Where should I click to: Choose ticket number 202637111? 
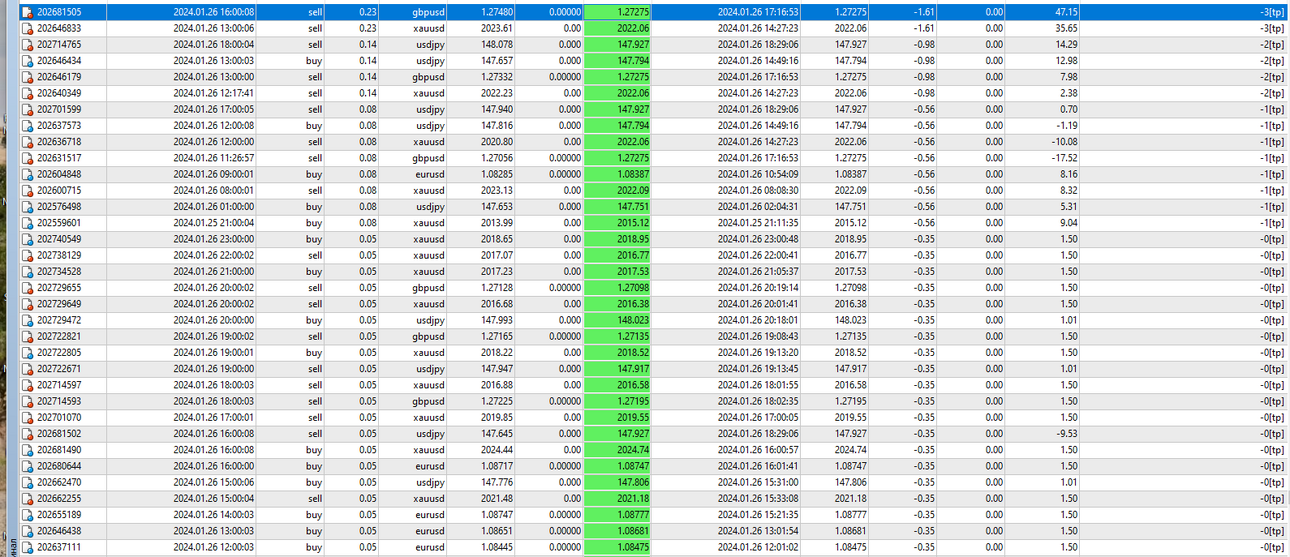pos(59,547)
